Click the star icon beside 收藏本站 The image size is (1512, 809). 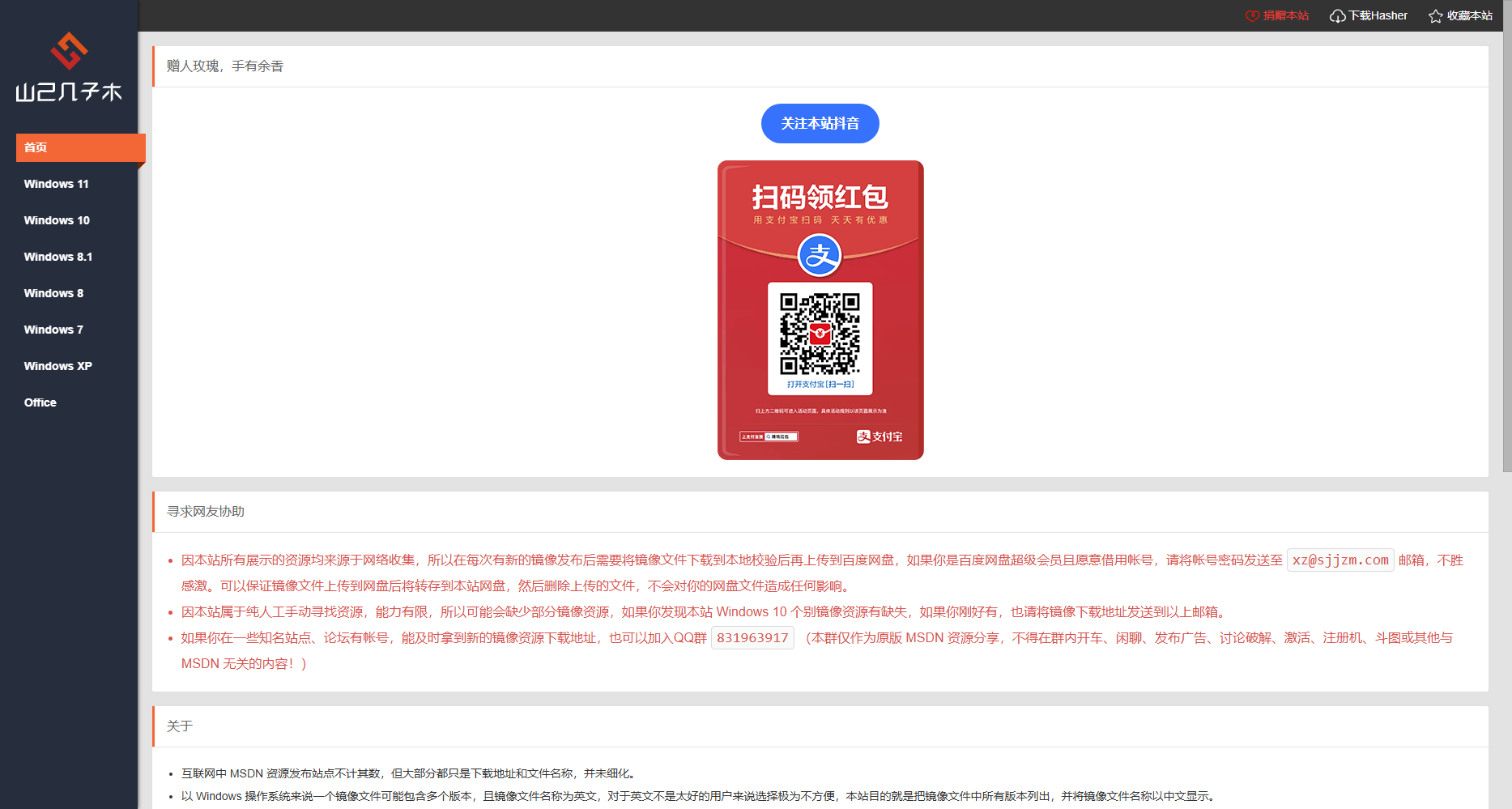click(1436, 16)
